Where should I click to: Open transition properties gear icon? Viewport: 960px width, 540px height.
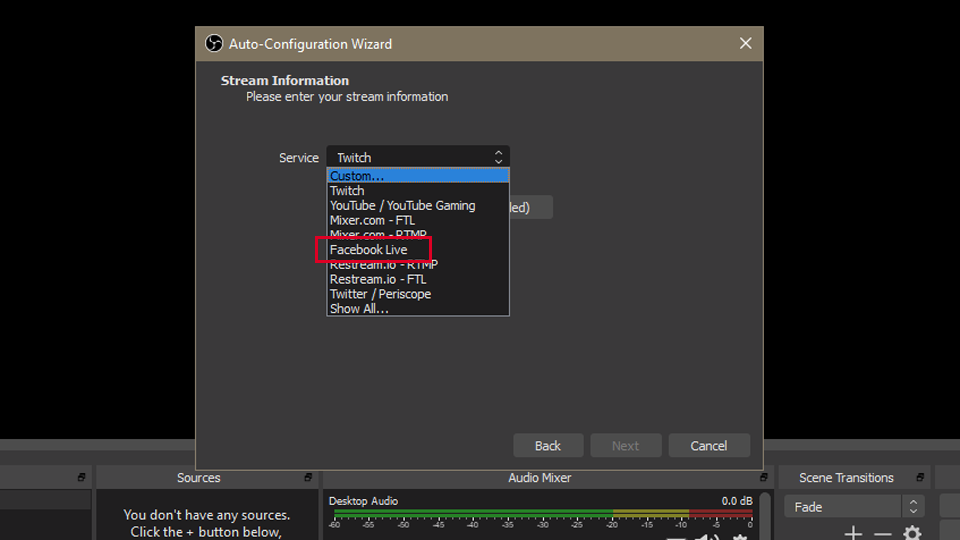click(x=912, y=533)
